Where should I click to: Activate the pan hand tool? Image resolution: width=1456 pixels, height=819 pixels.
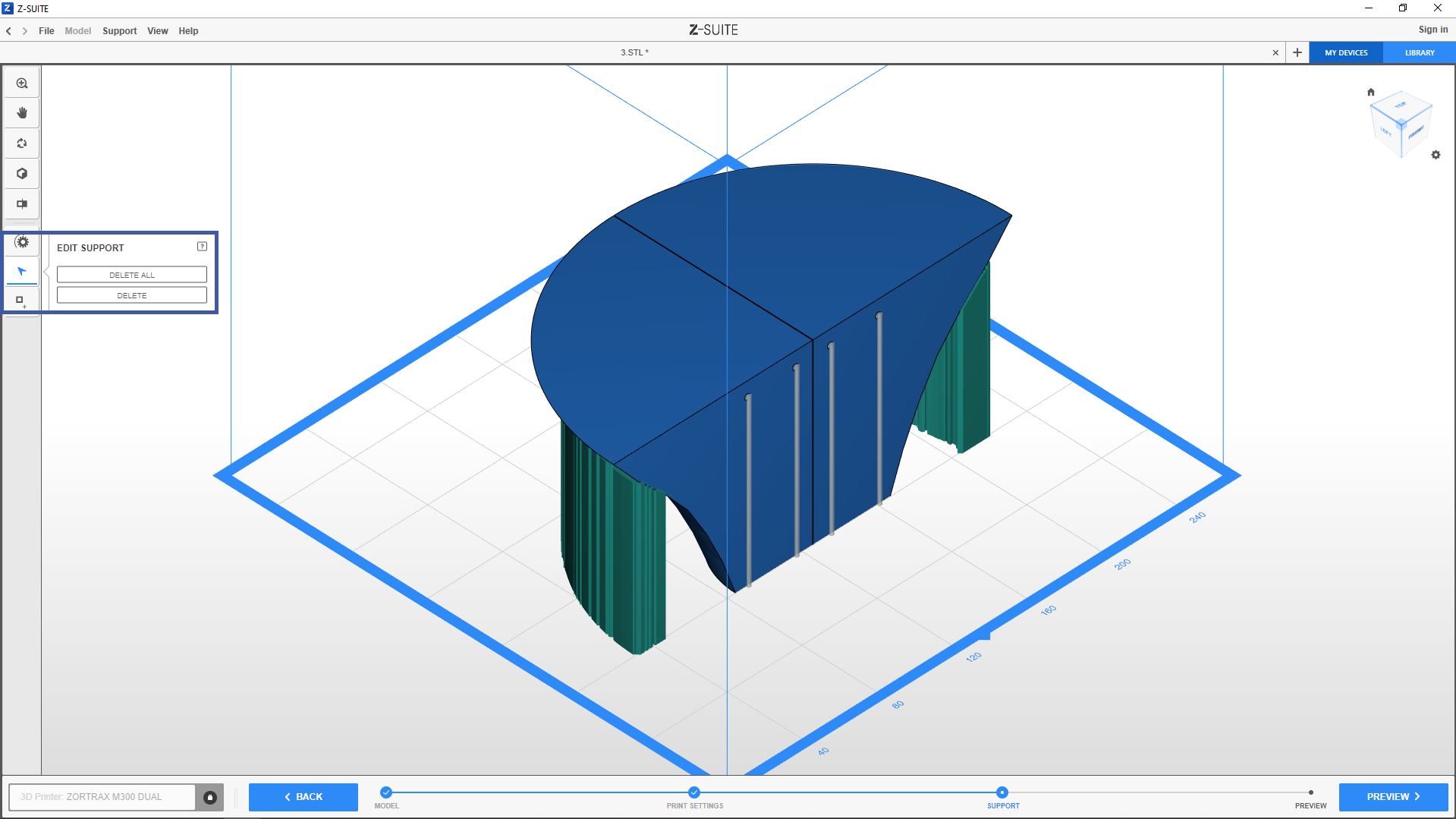(x=22, y=113)
